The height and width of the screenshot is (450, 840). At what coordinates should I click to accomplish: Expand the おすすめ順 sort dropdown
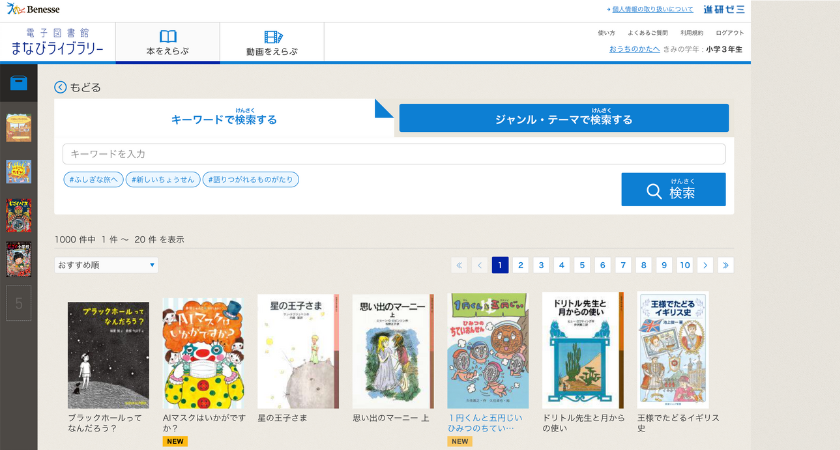coord(106,265)
